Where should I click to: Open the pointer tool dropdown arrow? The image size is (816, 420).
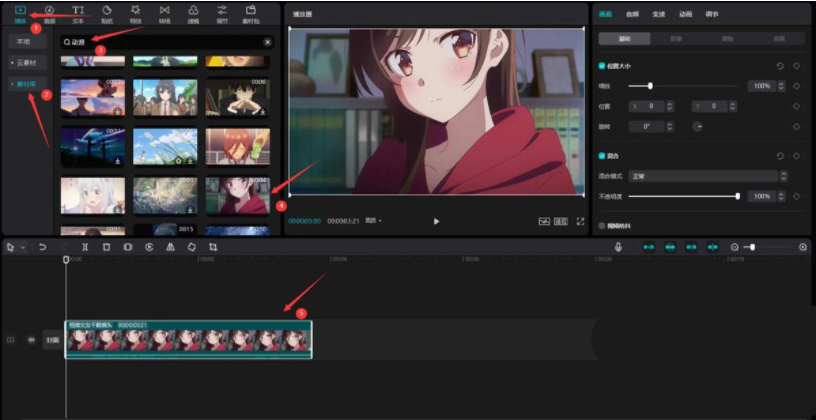pyautogui.click(x=22, y=248)
